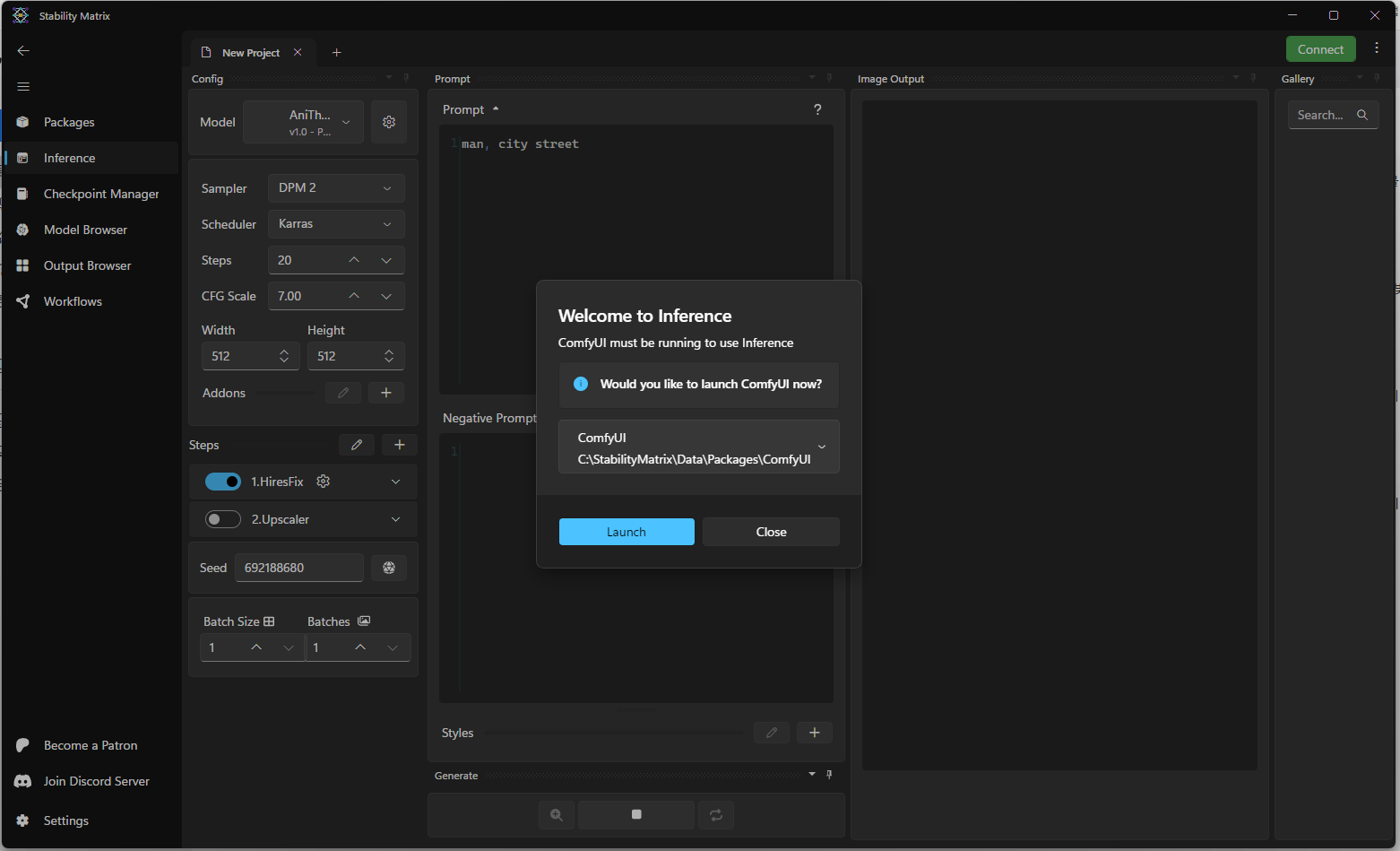Add a new Addon

coord(386,393)
